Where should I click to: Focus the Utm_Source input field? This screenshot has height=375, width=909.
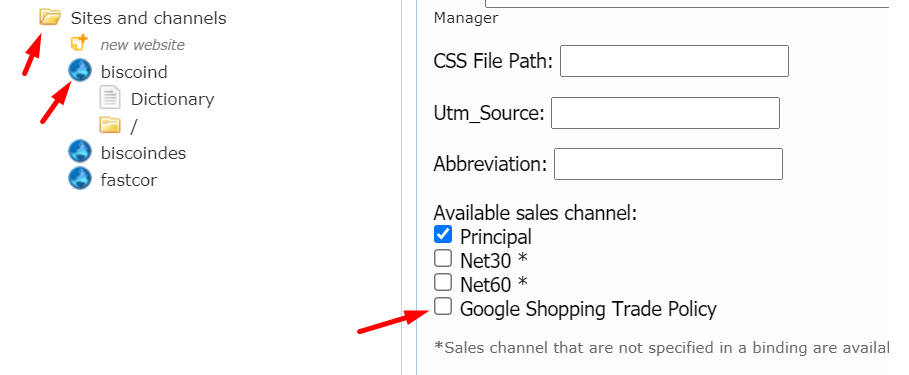[666, 113]
